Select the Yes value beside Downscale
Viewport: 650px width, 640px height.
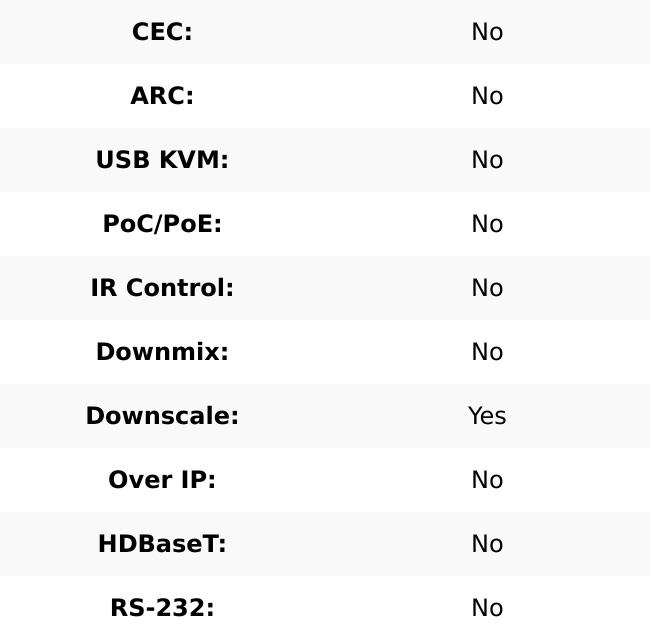[x=487, y=416]
